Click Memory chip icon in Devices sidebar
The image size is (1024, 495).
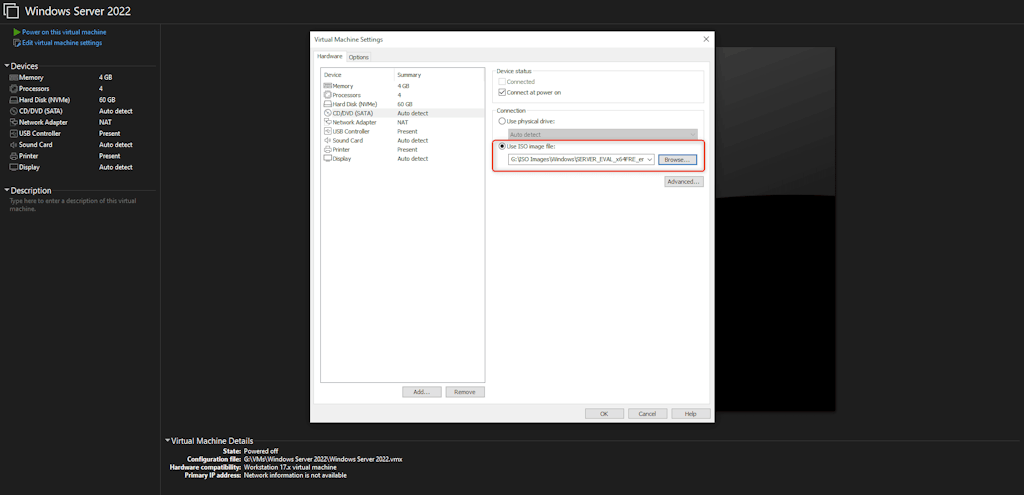pyautogui.click(x=13, y=77)
